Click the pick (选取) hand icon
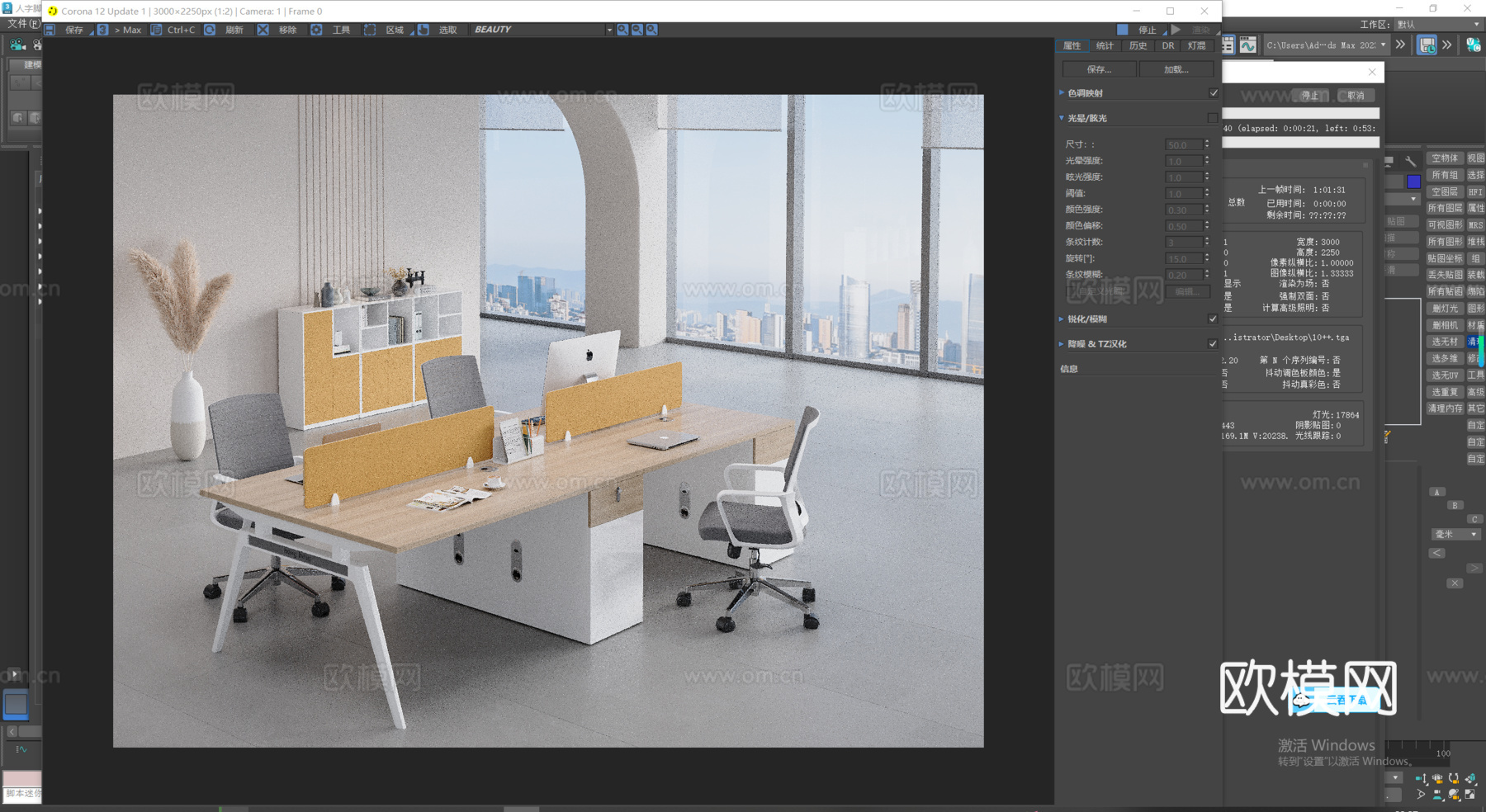Viewport: 1486px width, 812px height. pos(423,30)
